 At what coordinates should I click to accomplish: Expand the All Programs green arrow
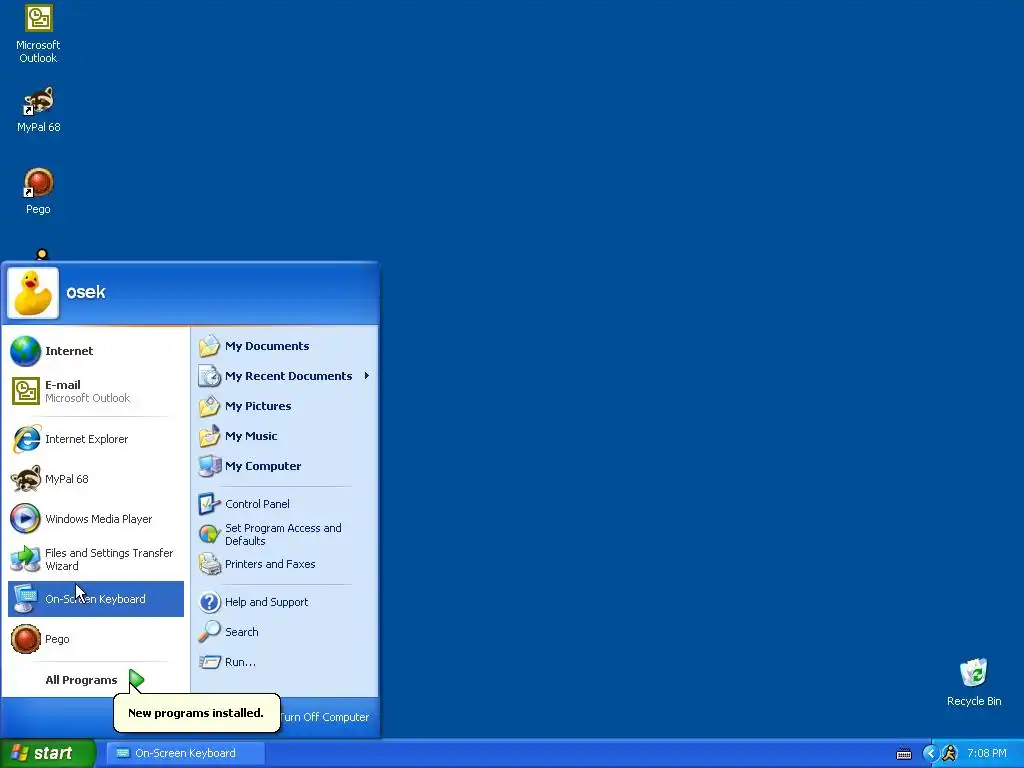point(136,680)
